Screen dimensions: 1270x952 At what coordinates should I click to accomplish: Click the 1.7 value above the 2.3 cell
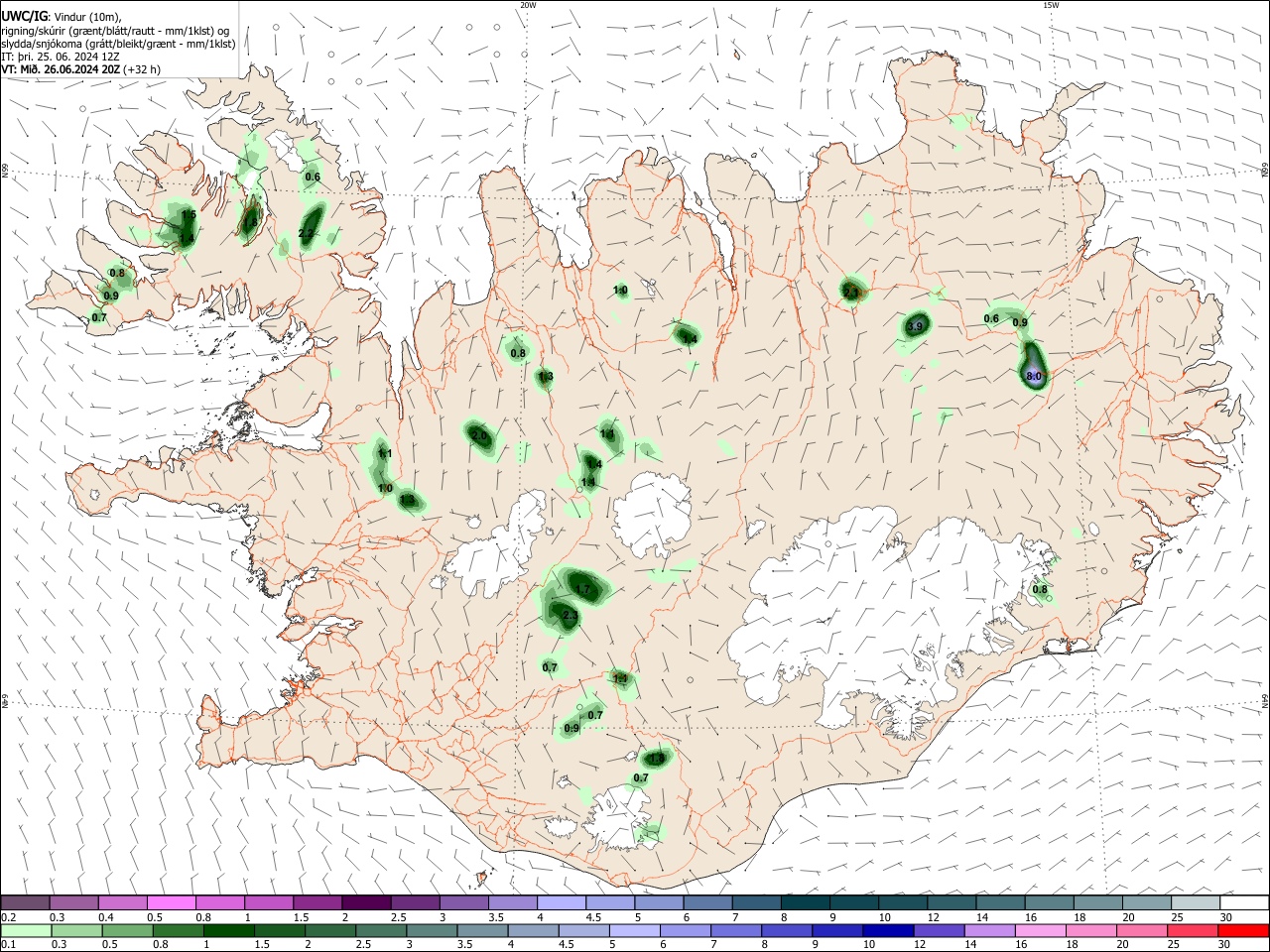coord(583,589)
